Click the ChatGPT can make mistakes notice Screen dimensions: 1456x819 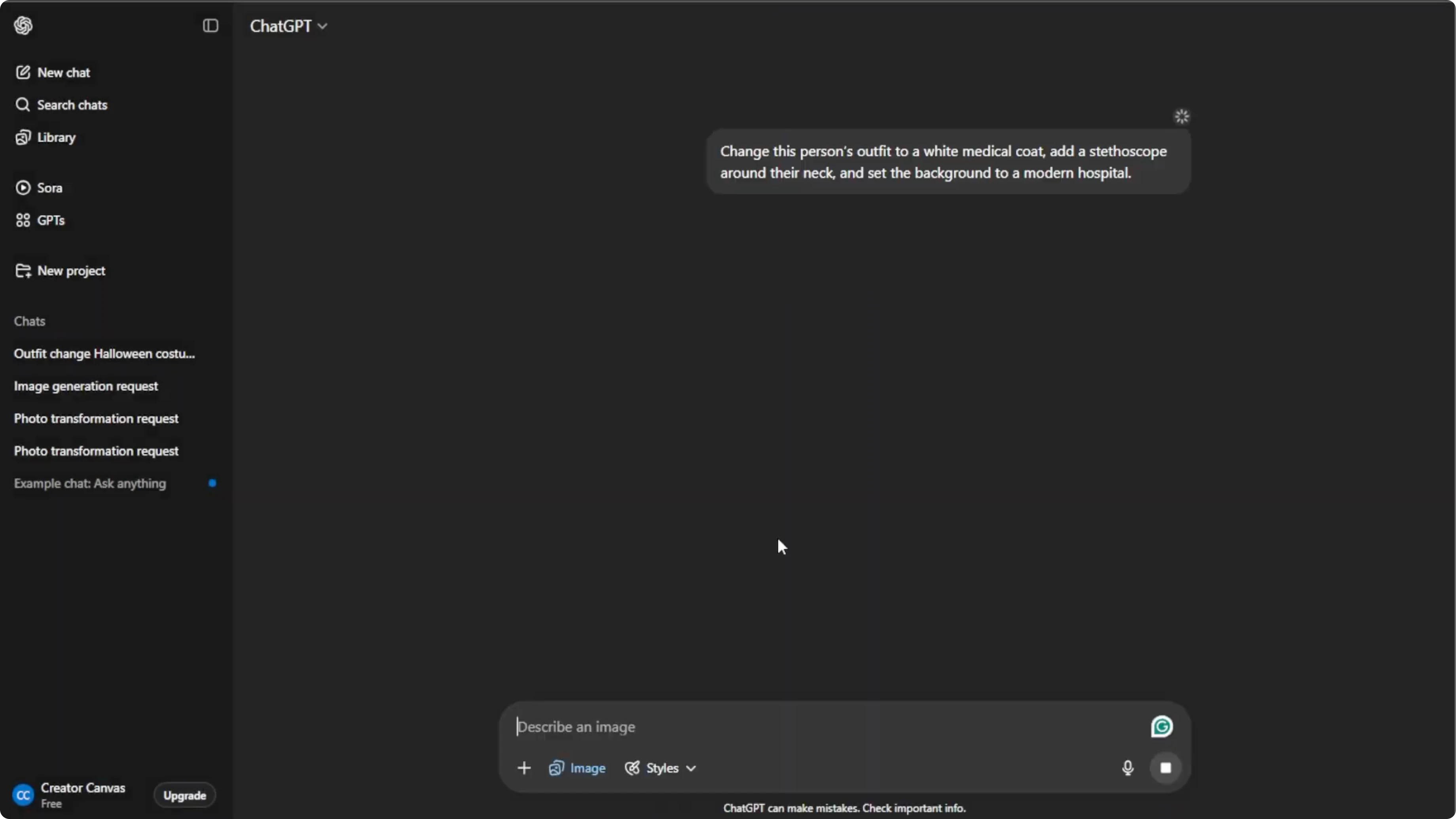844,809
